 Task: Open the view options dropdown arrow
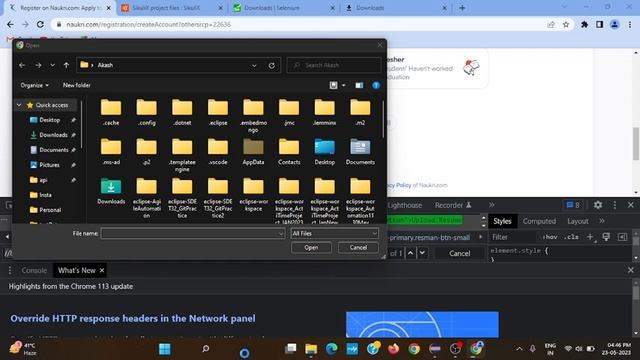point(344,85)
